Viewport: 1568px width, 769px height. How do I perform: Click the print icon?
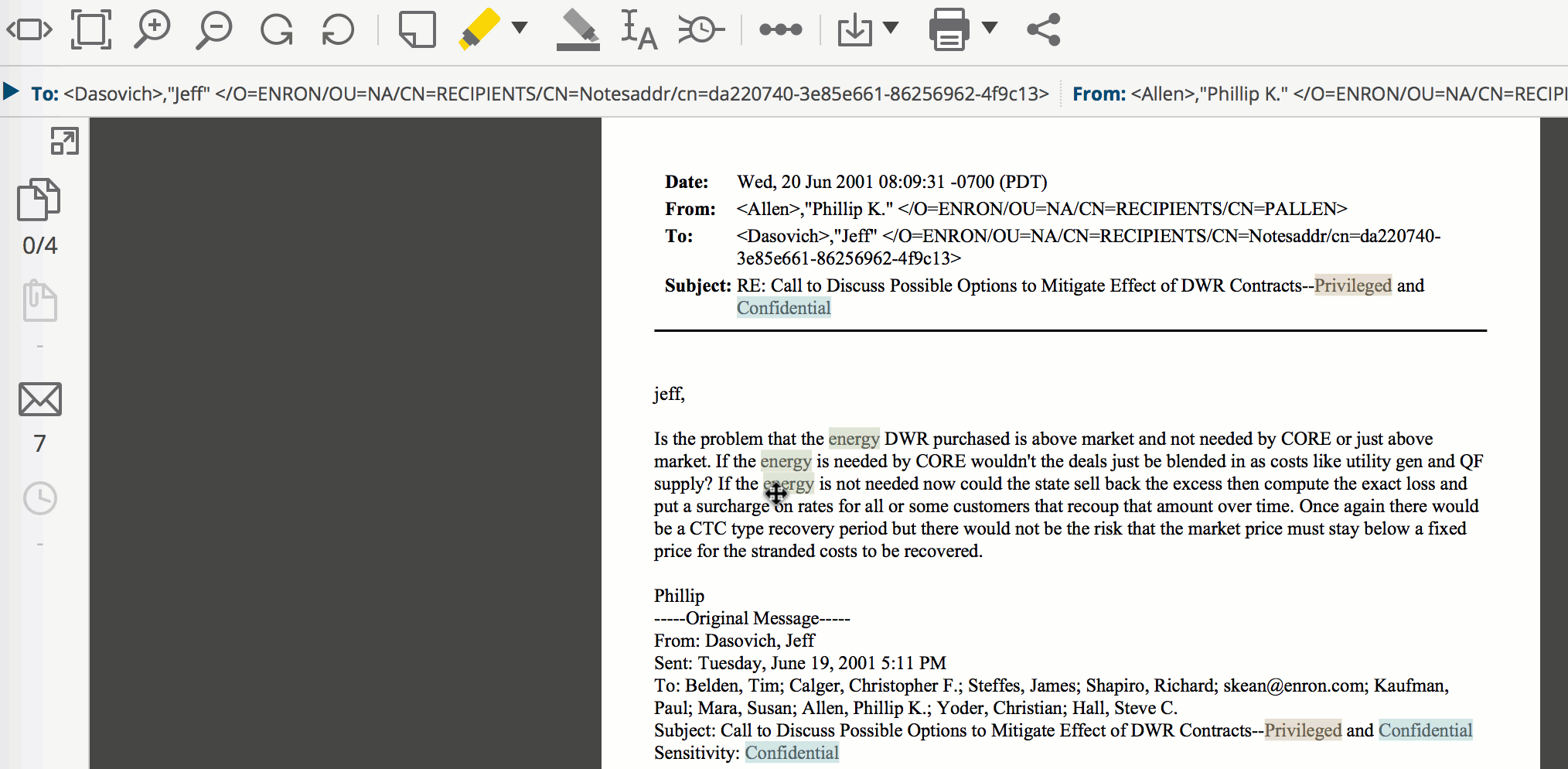point(949,29)
